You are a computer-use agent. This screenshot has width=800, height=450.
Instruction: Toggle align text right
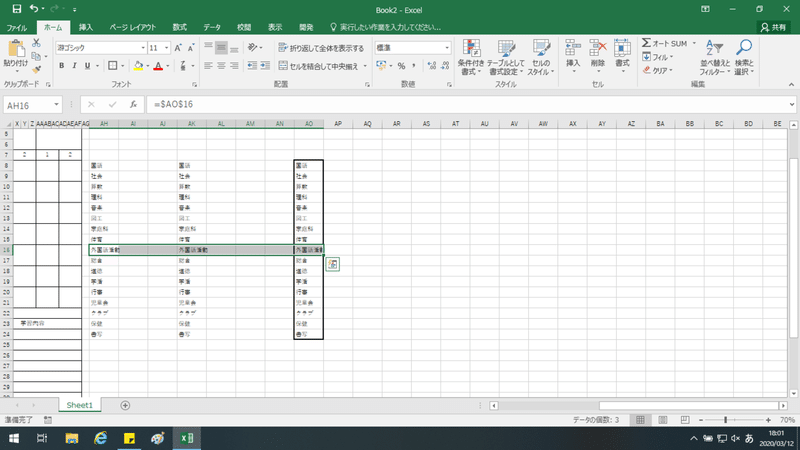[x=234, y=66]
